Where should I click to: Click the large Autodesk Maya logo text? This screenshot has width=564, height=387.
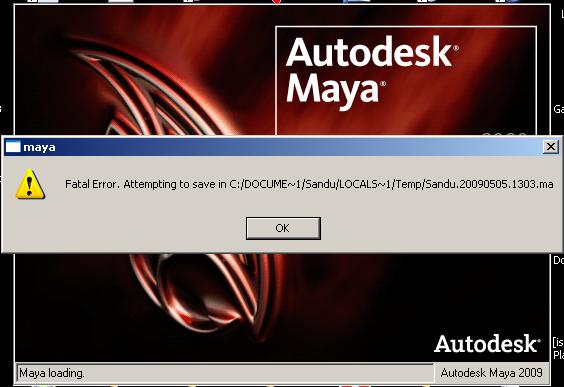coord(372,72)
